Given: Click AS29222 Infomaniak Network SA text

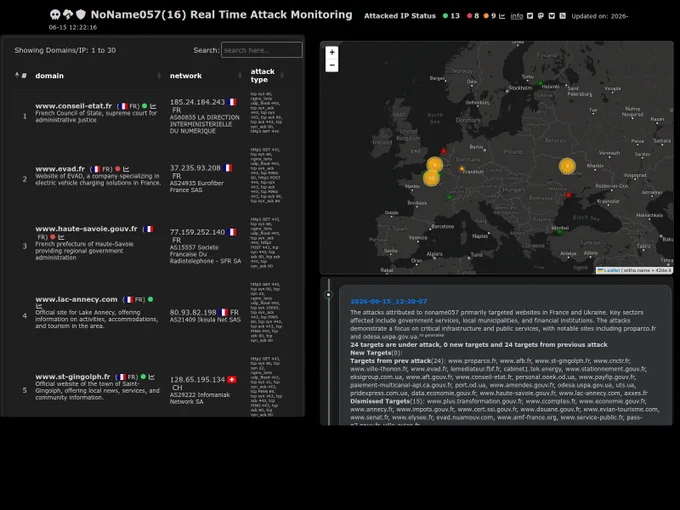Looking at the screenshot, I should pos(200,398).
